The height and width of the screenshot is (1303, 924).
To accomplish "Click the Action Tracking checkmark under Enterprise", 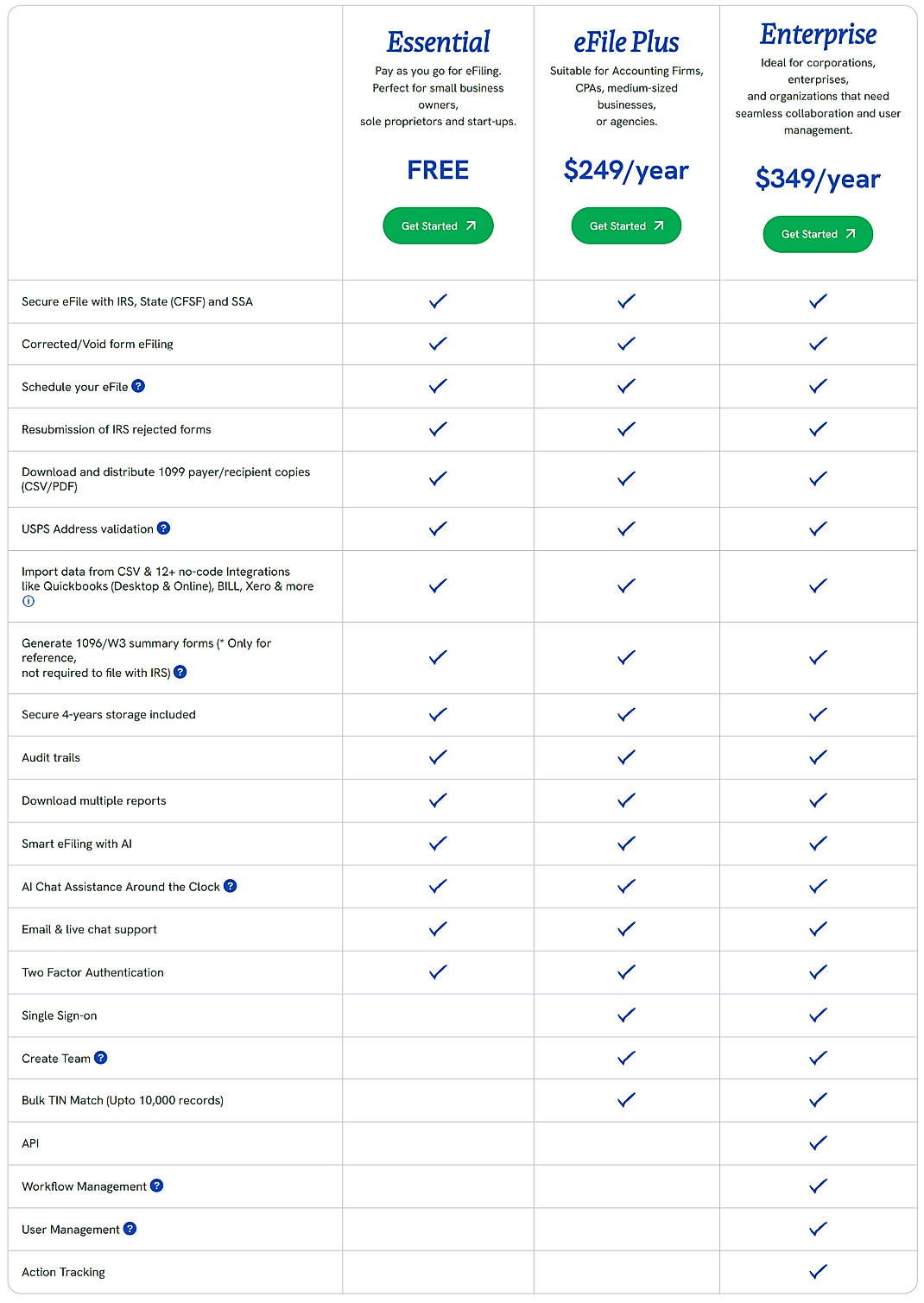I will pyautogui.click(x=817, y=1271).
